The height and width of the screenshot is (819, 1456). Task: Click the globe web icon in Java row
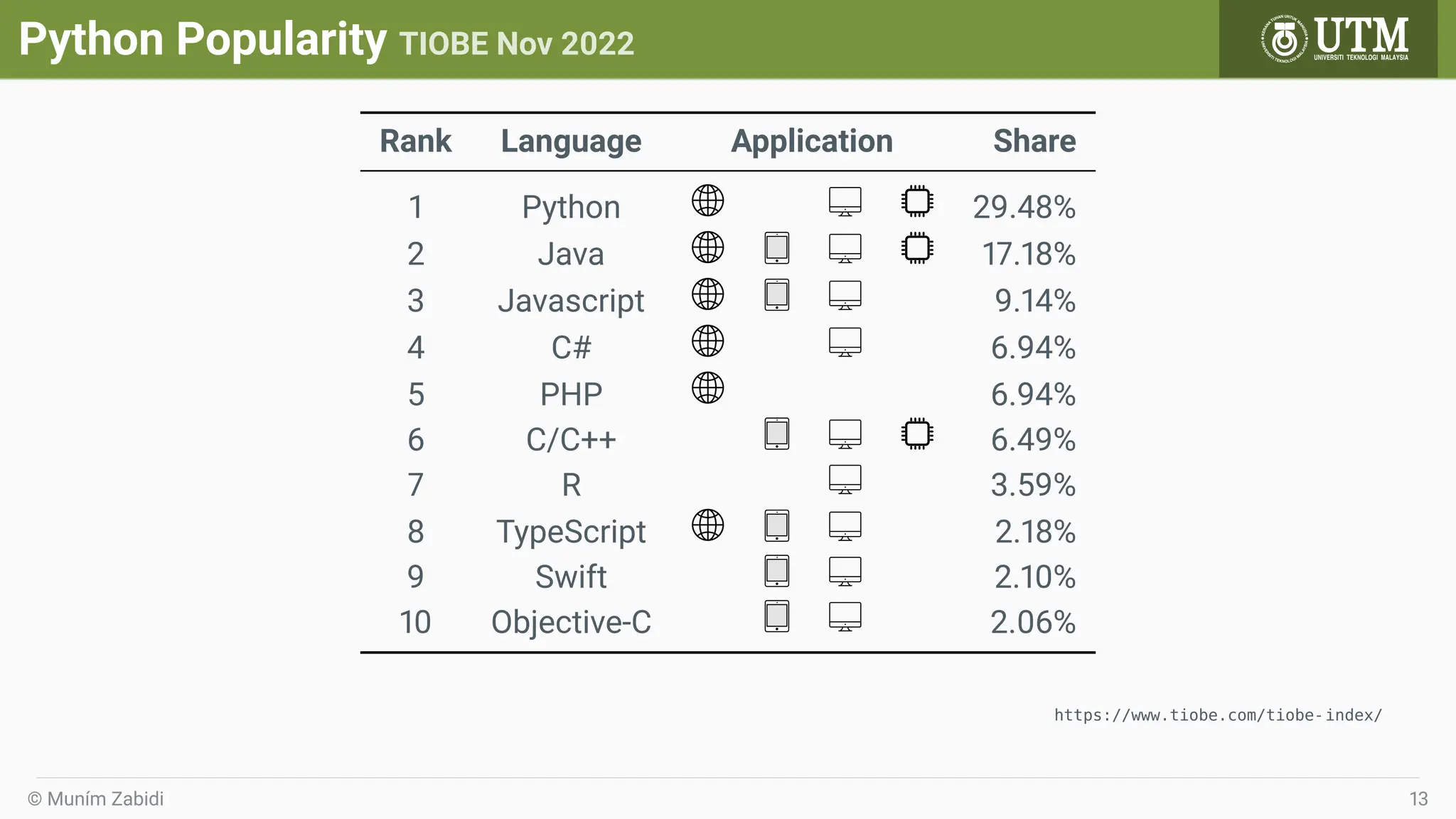click(x=708, y=247)
